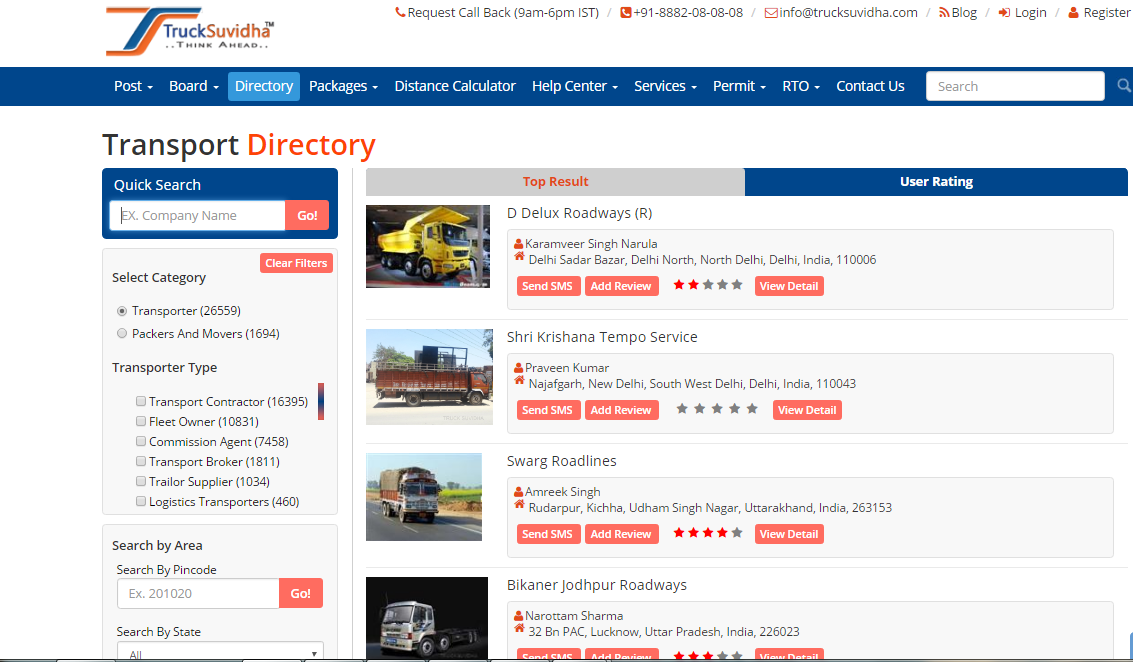Expand the Packages dropdown

coord(343,86)
